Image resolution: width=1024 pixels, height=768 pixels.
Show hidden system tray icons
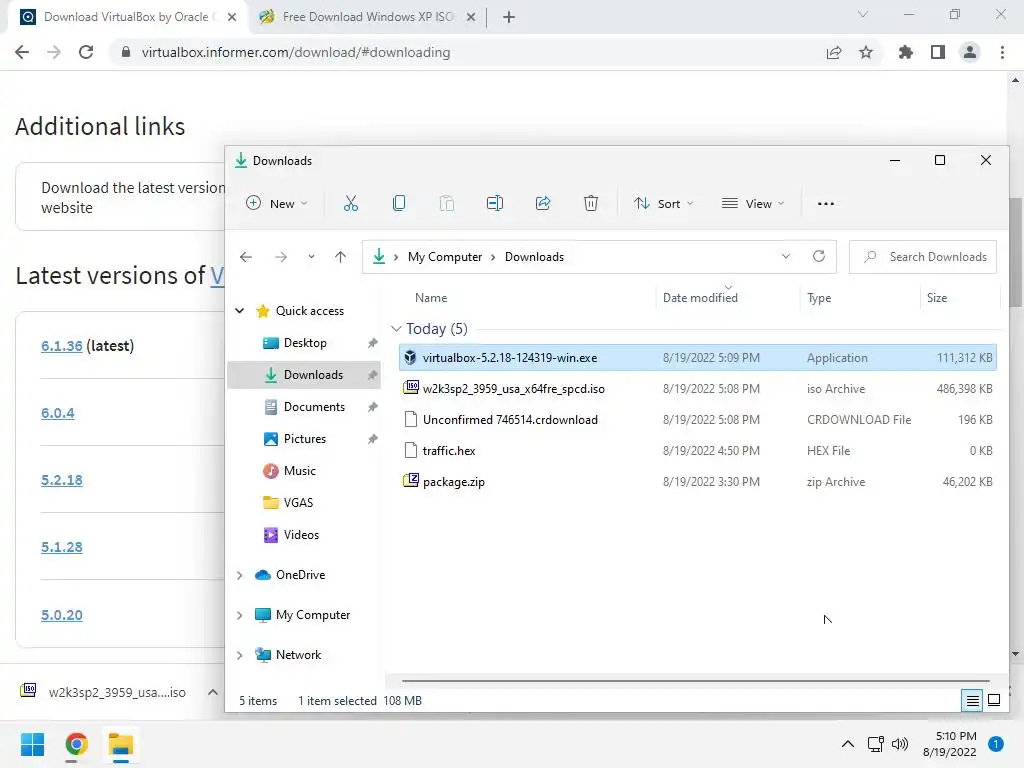point(848,744)
